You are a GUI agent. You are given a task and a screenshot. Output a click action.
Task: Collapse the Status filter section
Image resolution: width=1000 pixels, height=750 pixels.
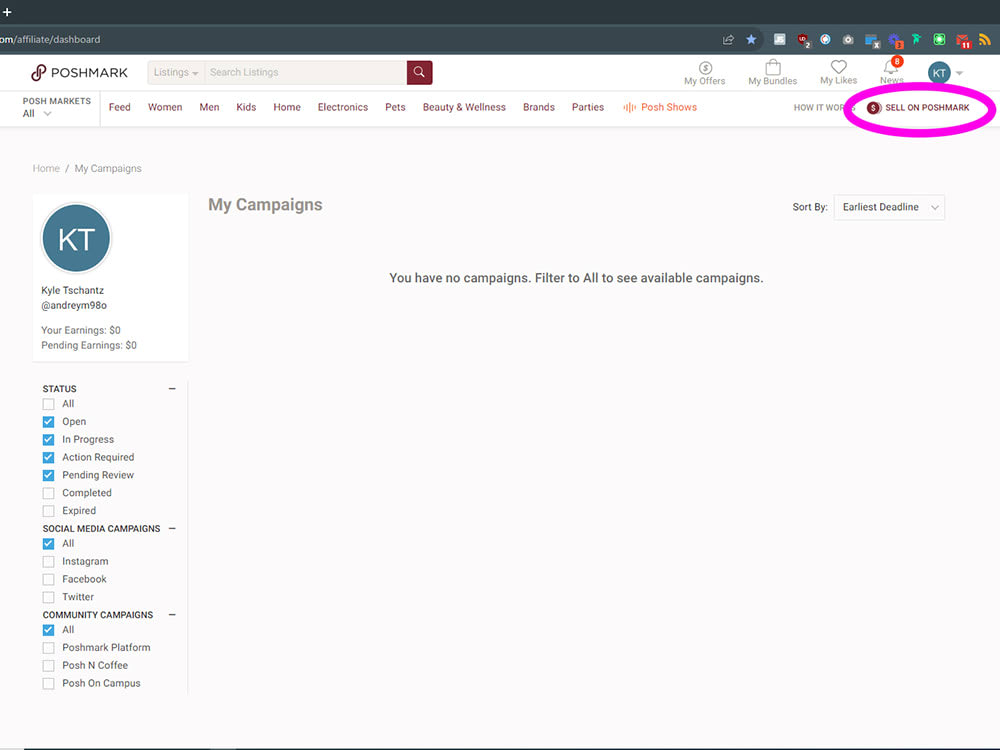point(172,388)
